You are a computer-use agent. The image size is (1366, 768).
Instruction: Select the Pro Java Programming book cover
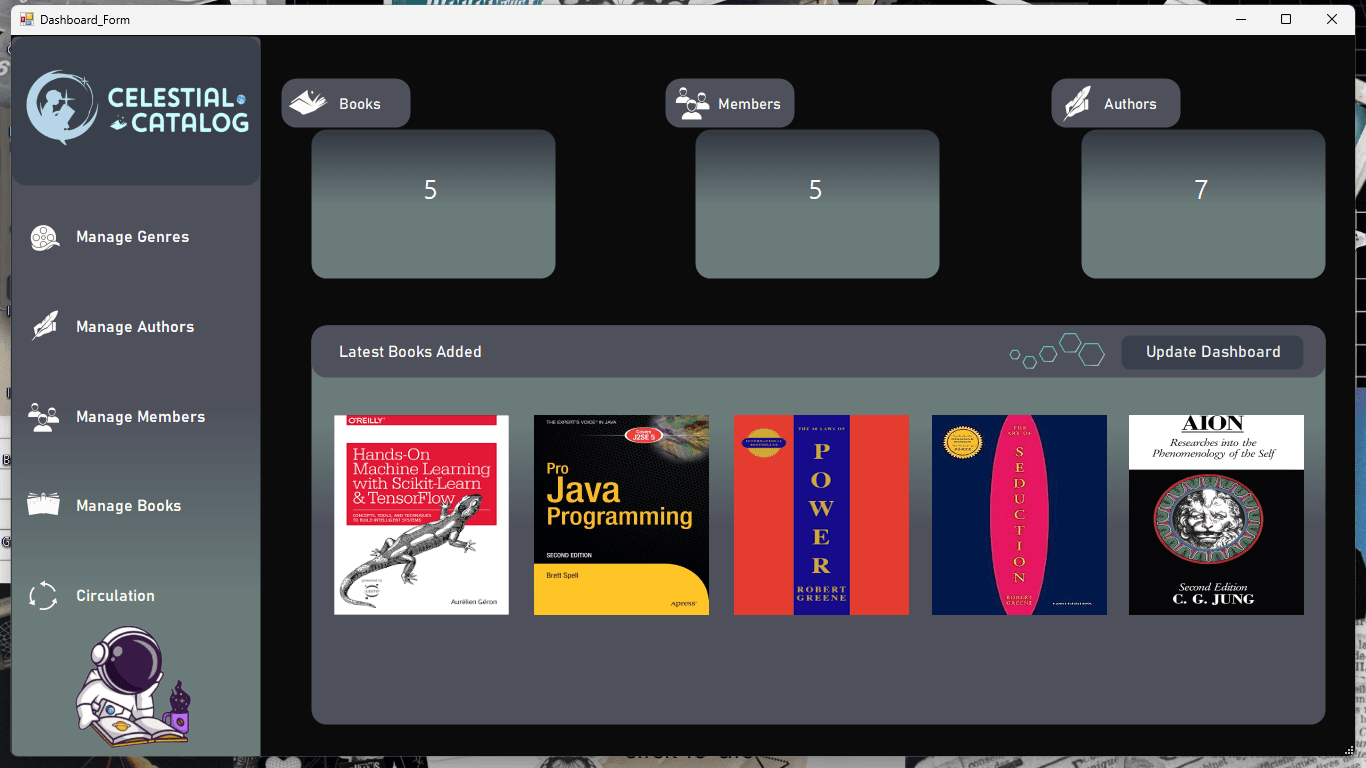coord(621,515)
